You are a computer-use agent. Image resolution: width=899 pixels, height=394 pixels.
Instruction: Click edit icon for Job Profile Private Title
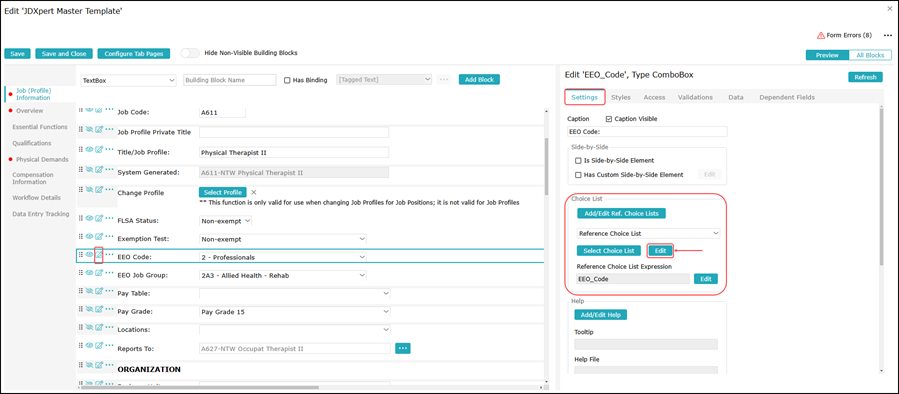[98, 130]
